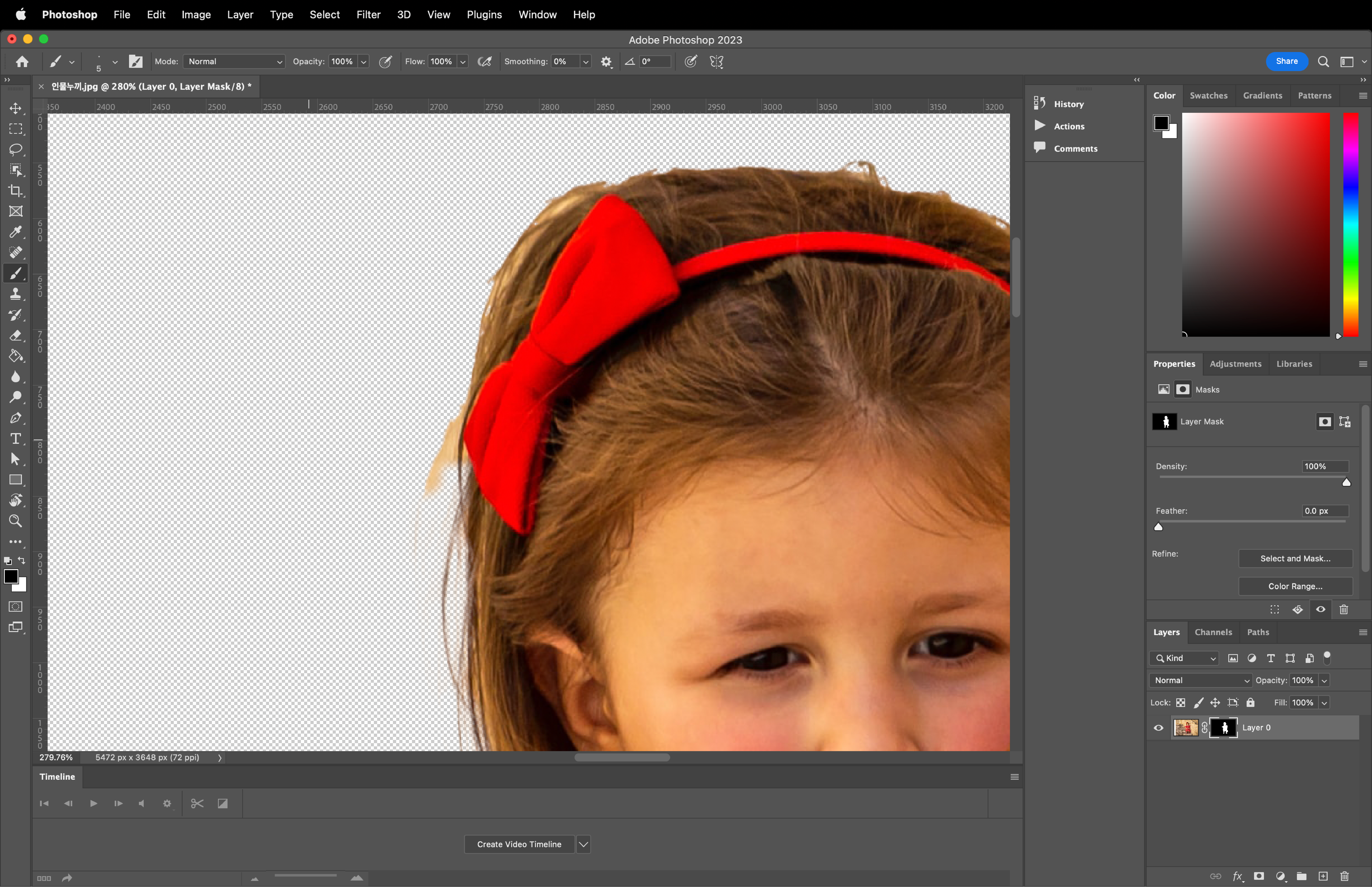Switch to the Adjustments tab
1372x887 pixels.
point(1236,364)
